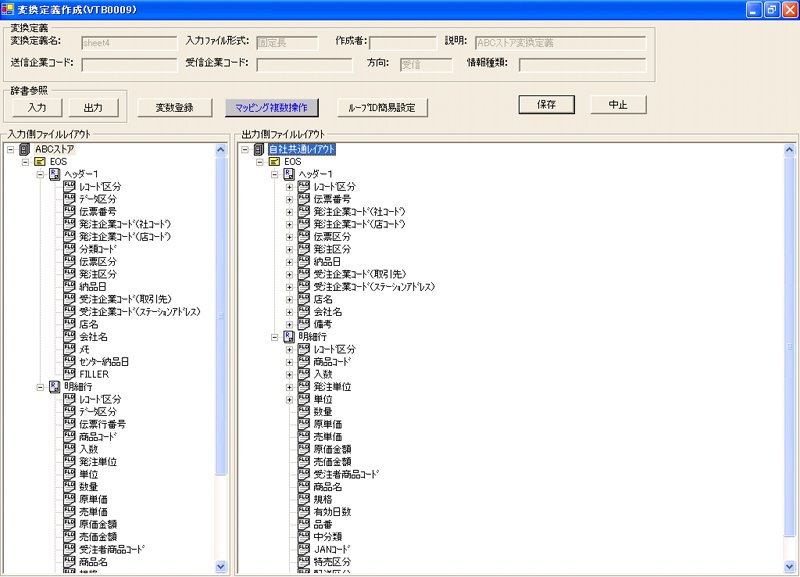This screenshot has width=800, height=577.
Task: Collapse EOS node in input layout tree
Action: click(x=25, y=162)
